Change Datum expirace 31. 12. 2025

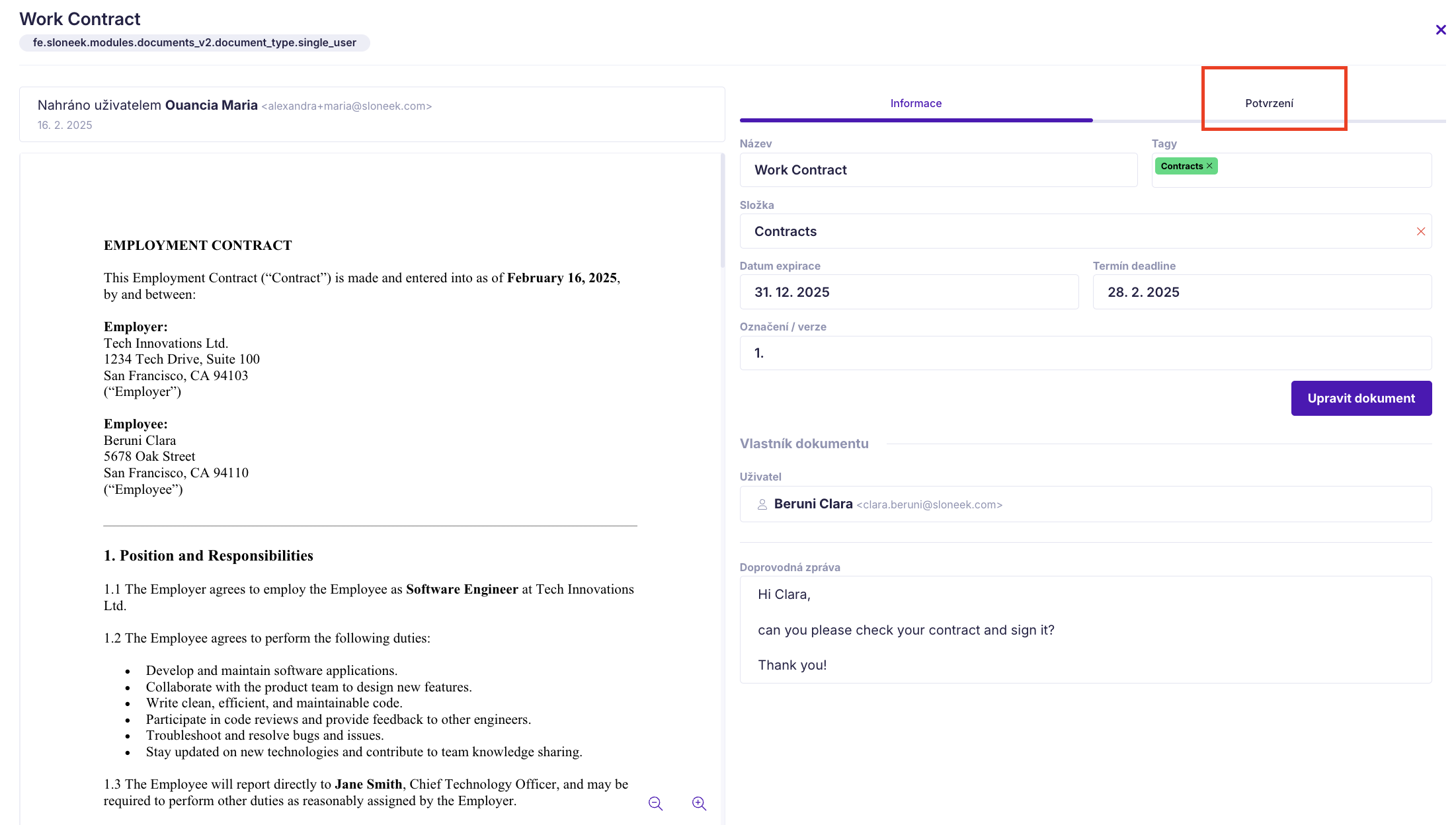[909, 292]
